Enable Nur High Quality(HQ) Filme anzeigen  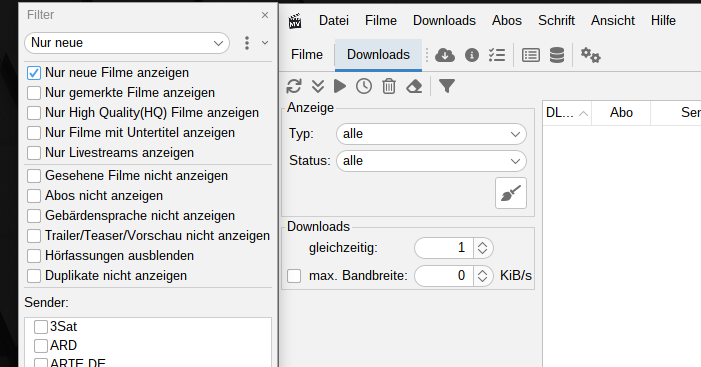click(34, 113)
